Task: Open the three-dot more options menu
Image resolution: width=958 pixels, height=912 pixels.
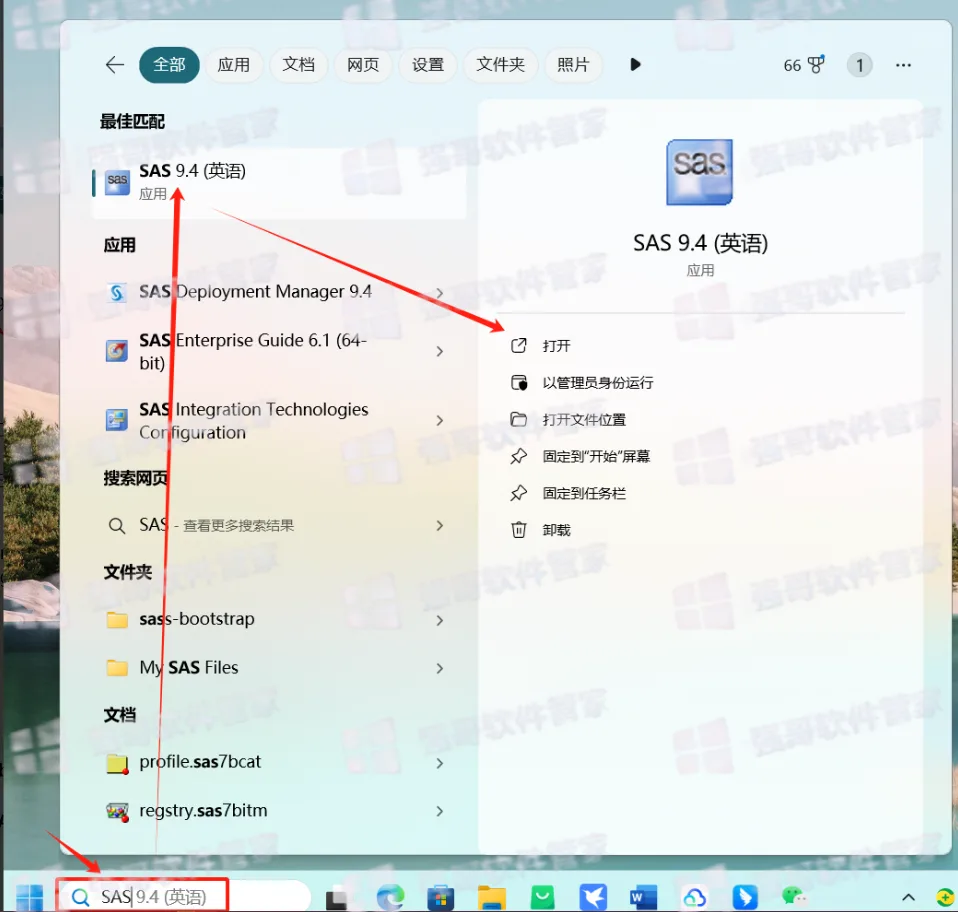Action: [903, 65]
